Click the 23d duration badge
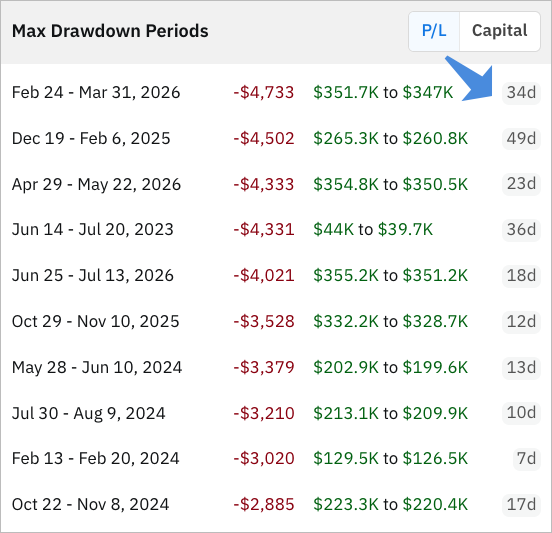552x533 pixels. pos(521,184)
